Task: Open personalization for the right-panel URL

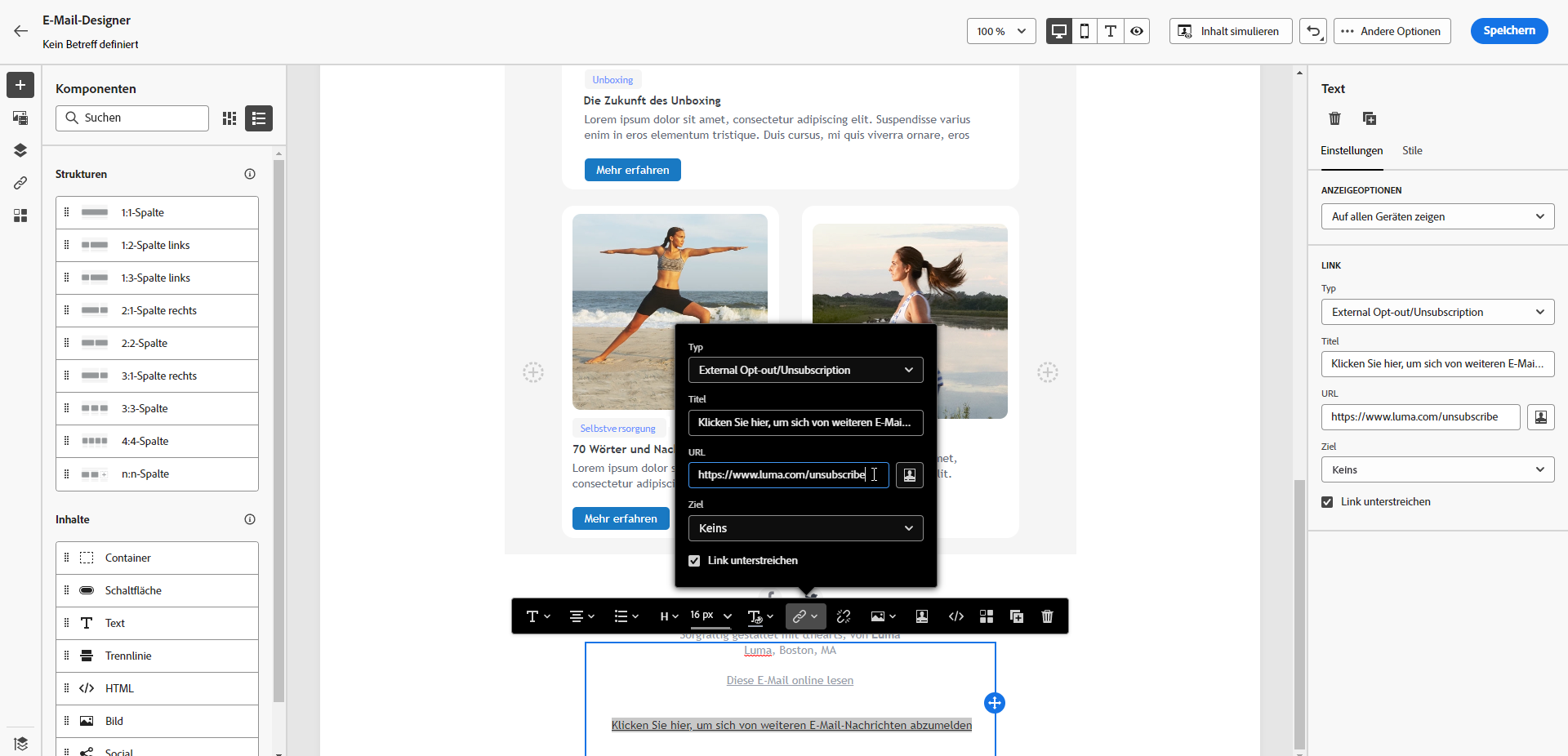Action: (x=1541, y=417)
